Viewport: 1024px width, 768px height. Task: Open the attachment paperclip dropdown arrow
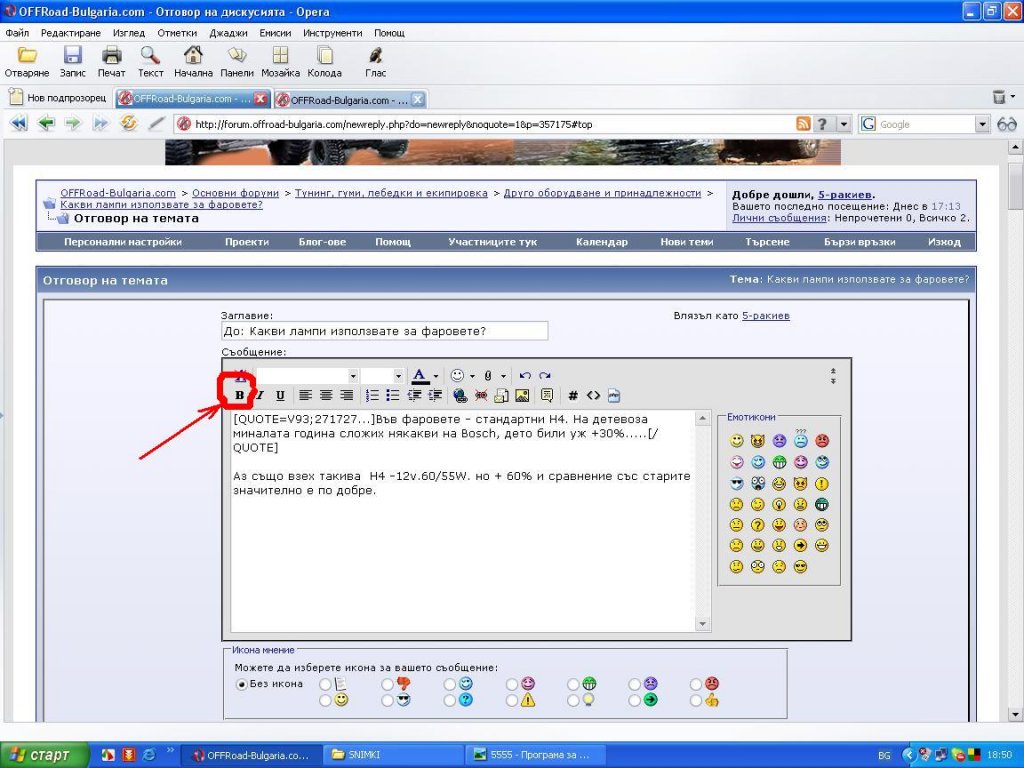503,376
